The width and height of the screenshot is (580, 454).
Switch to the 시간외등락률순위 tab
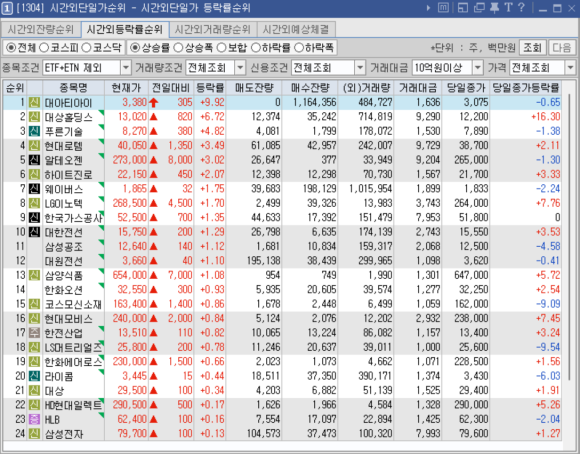click(x=125, y=29)
